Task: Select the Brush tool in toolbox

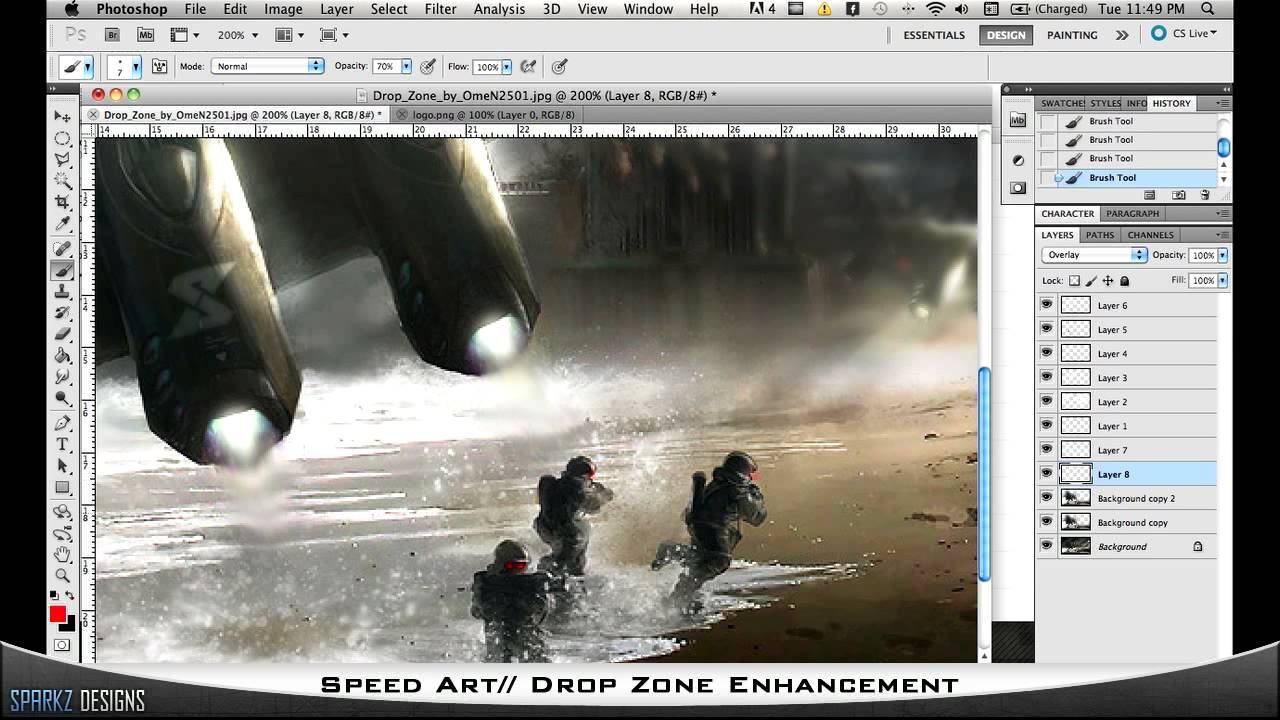Action: [63, 270]
